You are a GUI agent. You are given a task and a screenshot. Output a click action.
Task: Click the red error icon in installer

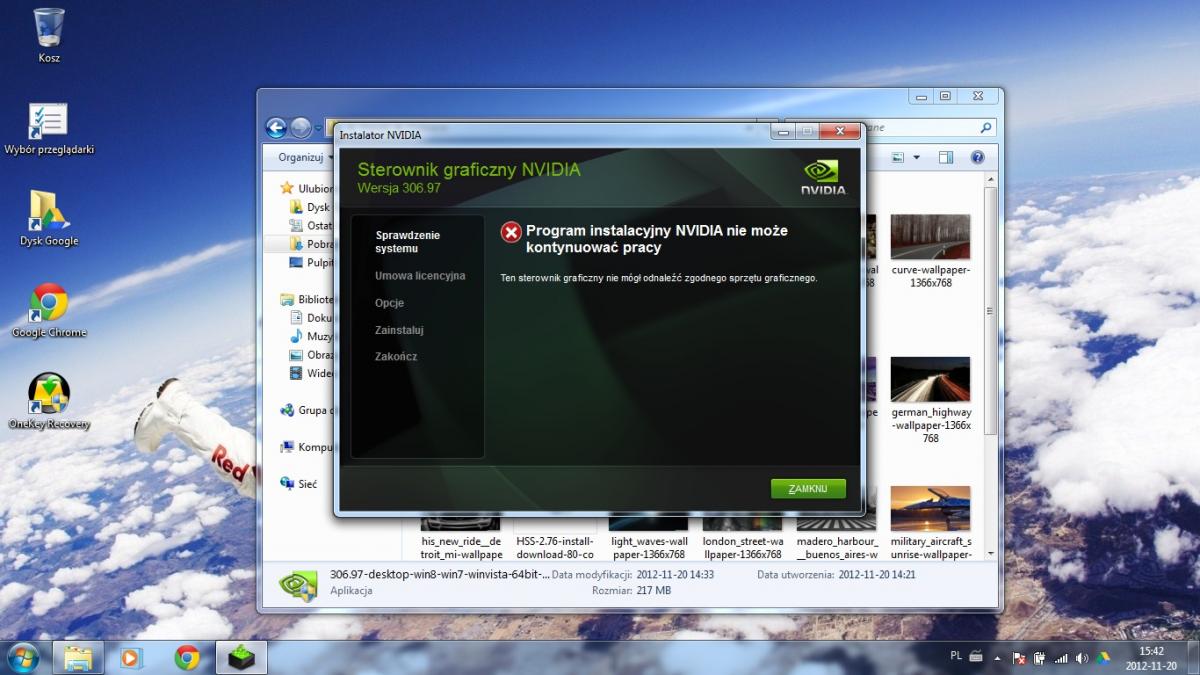tap(511, 233)
